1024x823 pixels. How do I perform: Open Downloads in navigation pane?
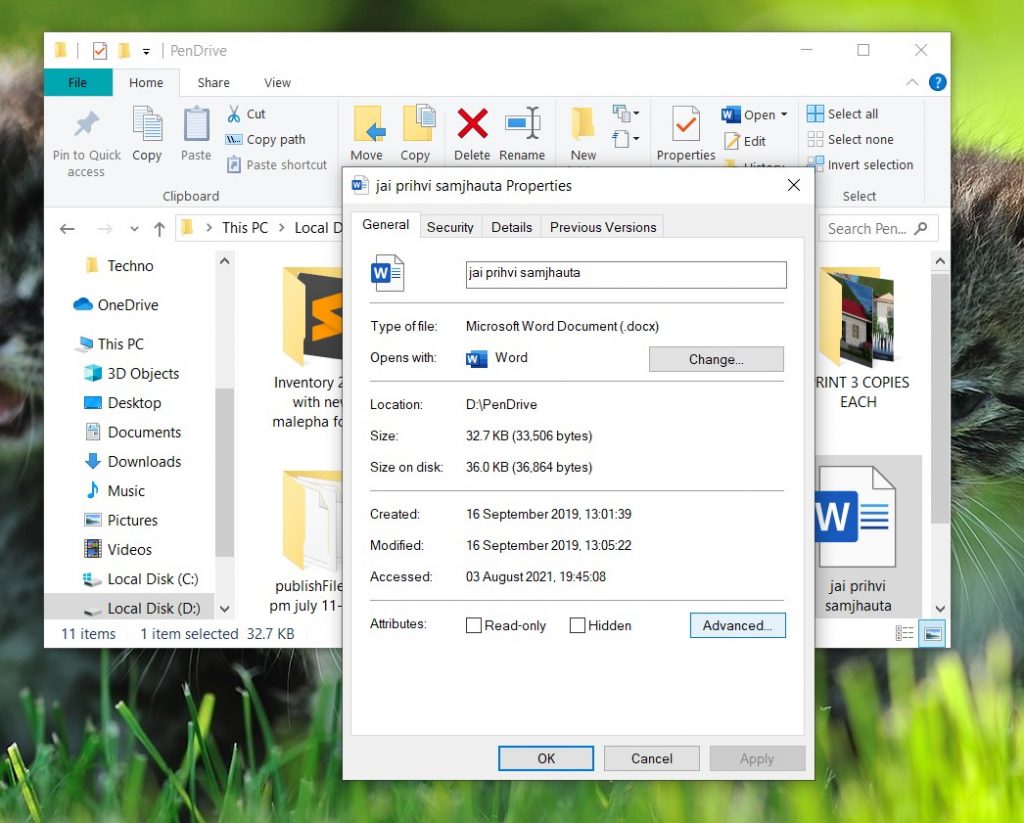point(133,461)
